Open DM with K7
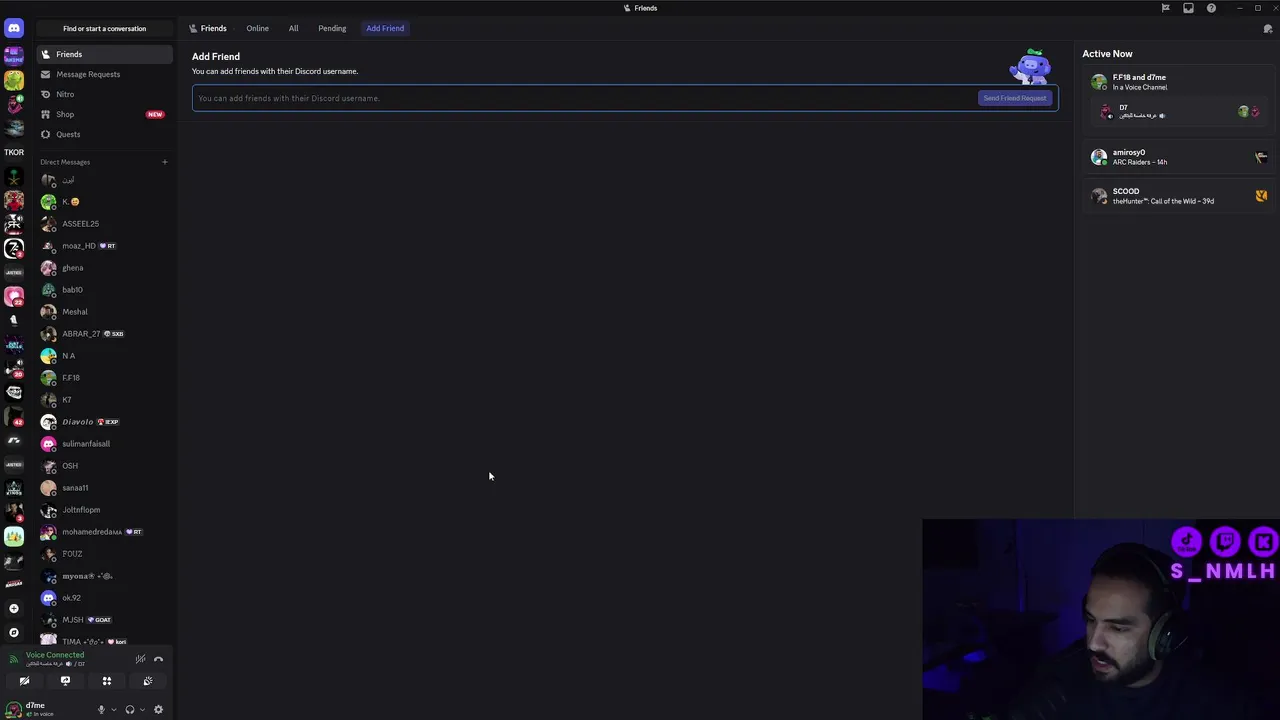Viewport: 1280px width, 720px height. (x=105, y=400)
